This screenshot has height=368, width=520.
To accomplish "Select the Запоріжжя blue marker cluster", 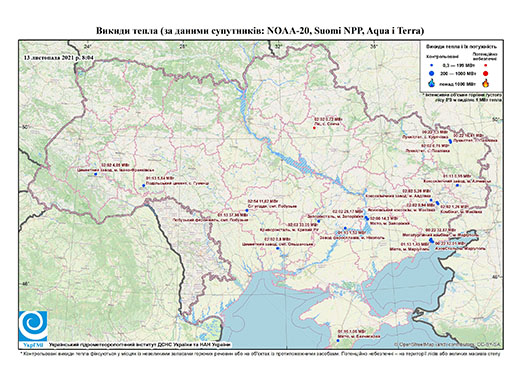I will click(x=366, y=218).
